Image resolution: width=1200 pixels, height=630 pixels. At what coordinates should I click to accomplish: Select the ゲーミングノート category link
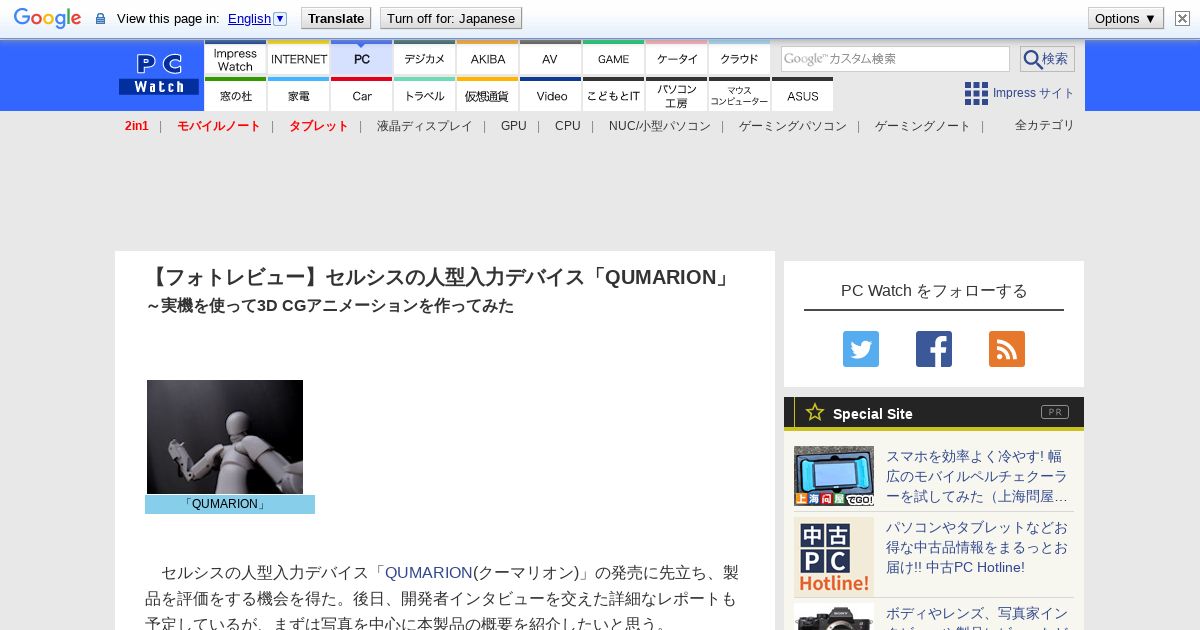pos(923,126)
